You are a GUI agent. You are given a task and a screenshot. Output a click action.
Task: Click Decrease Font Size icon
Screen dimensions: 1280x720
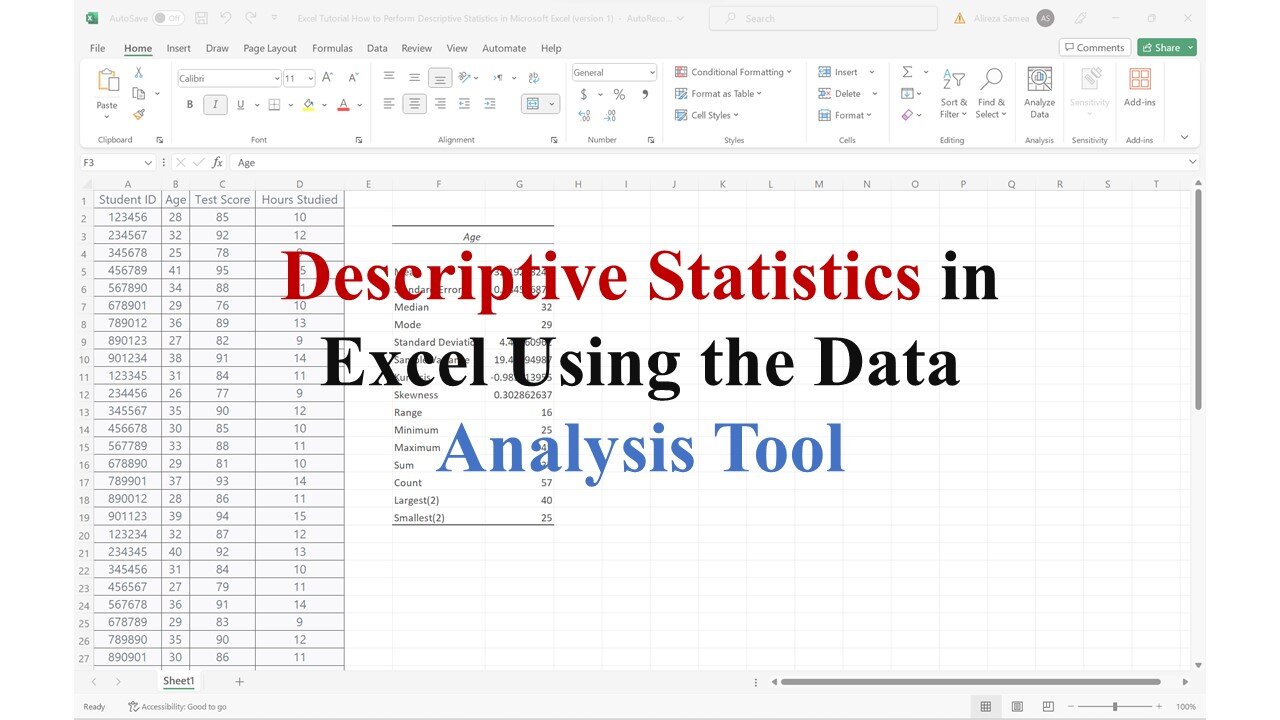coord(353,78)
